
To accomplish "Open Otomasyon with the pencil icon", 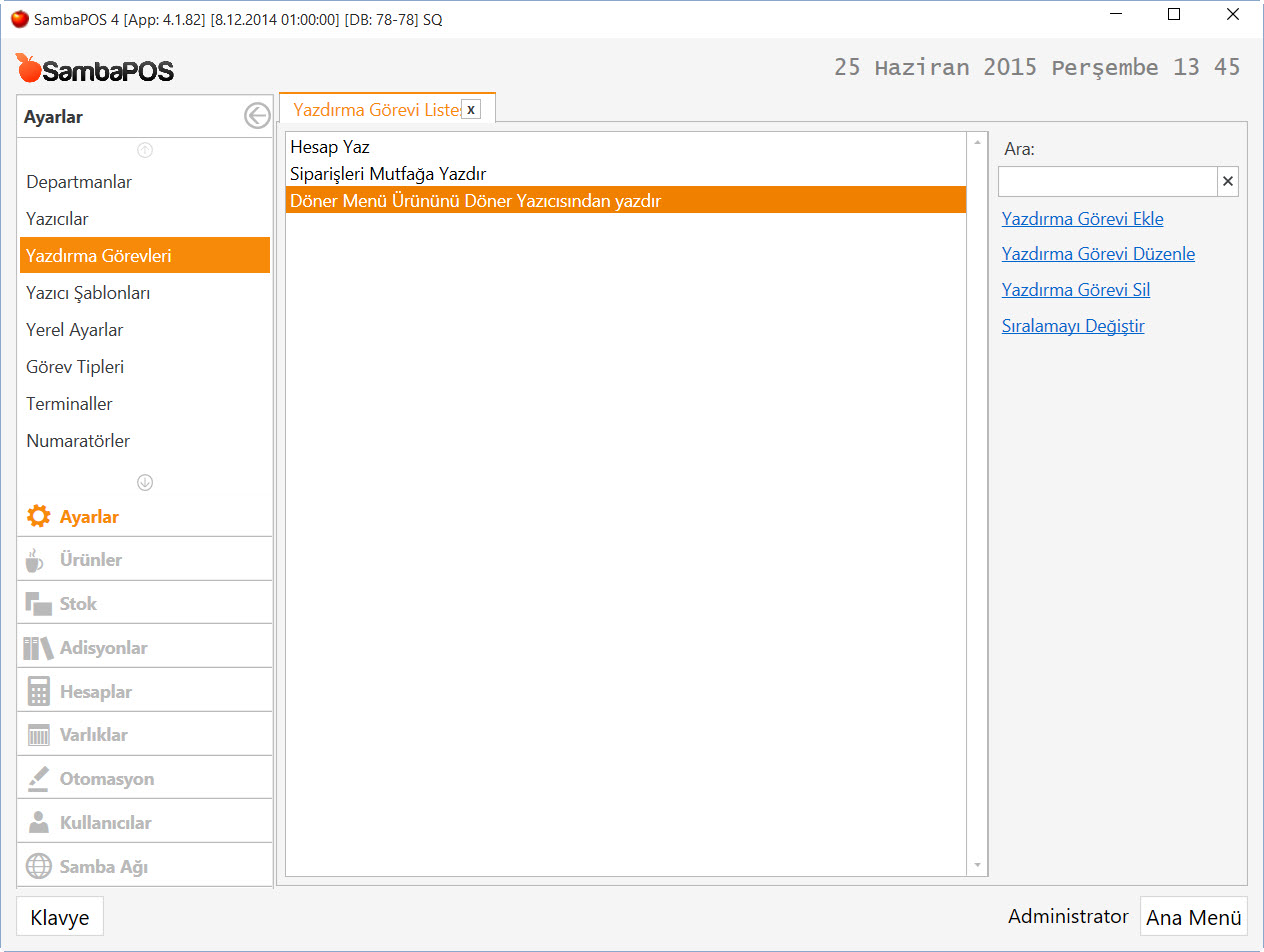I will [38, 779].
